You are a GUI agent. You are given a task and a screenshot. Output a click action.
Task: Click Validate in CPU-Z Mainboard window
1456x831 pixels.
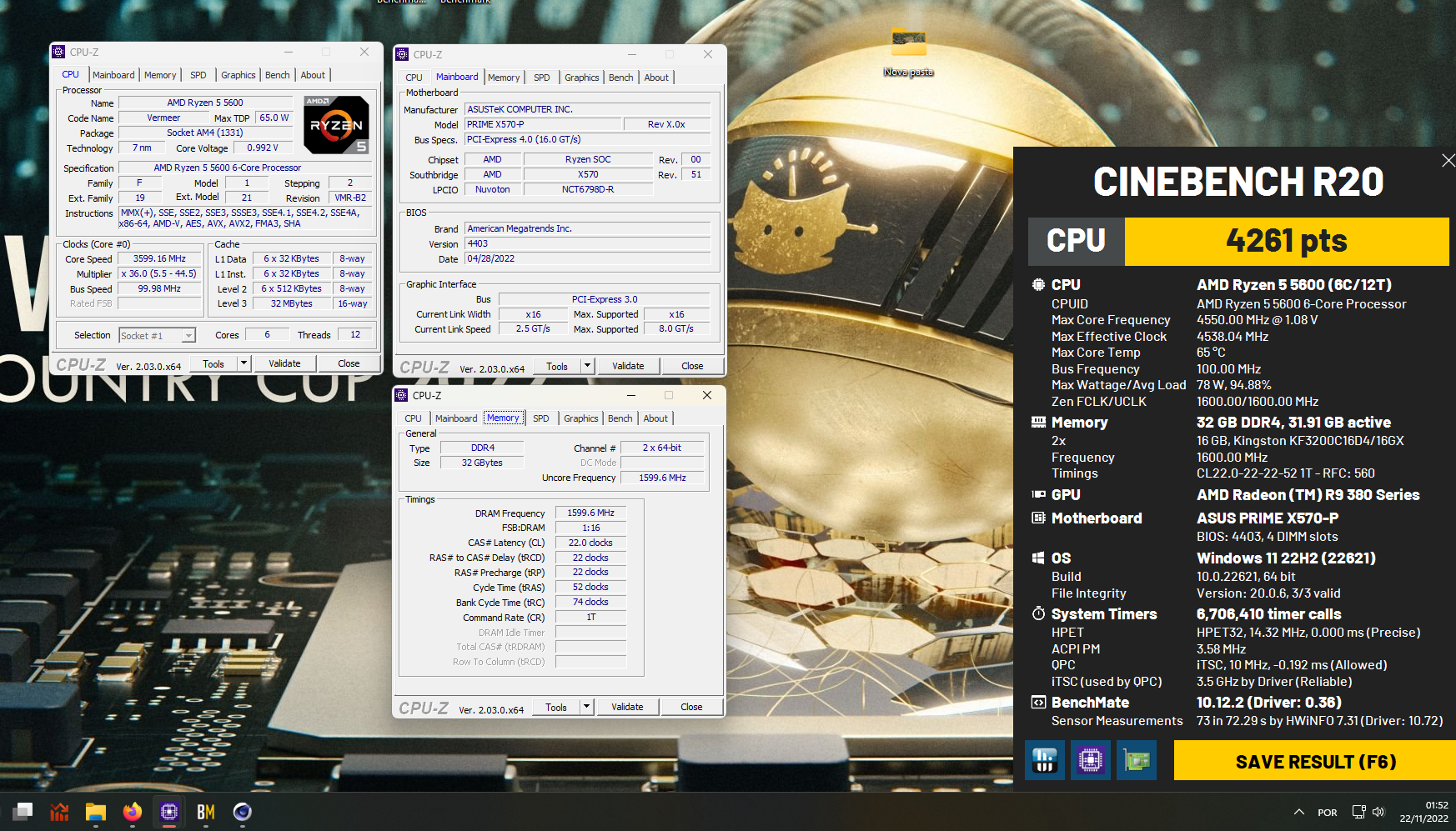[x=628, y=366]
